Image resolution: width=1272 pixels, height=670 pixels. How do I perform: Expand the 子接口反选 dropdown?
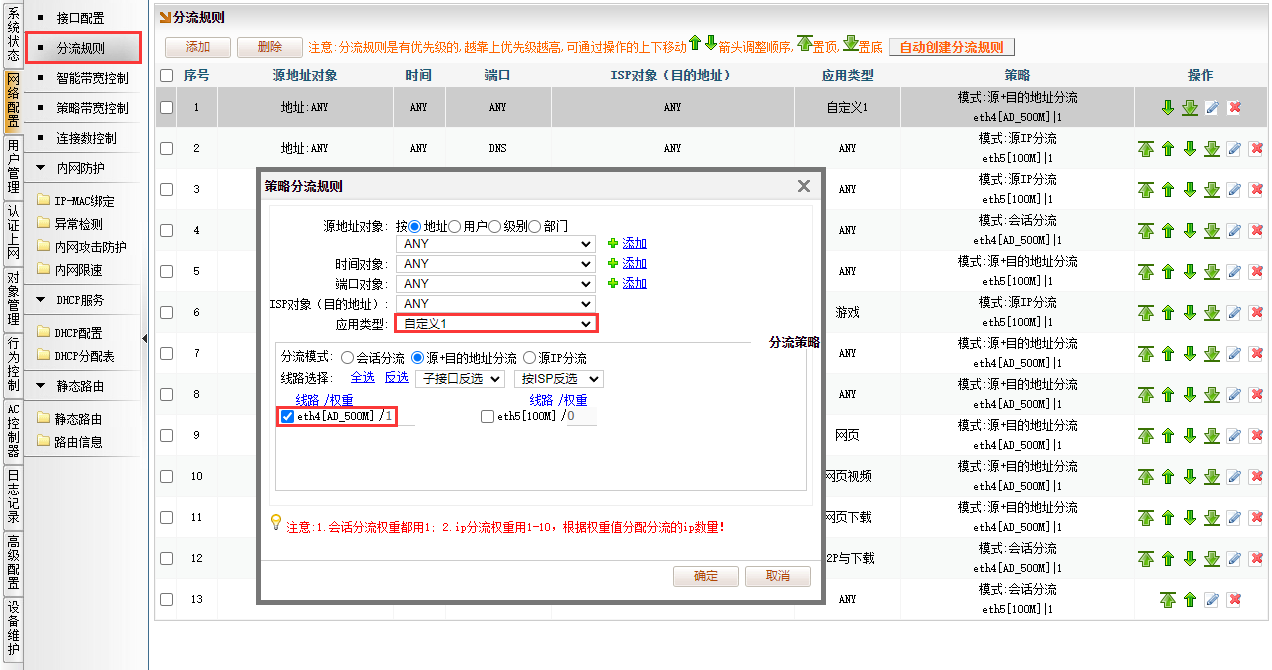pyautogui.click(x=460, y=379)
